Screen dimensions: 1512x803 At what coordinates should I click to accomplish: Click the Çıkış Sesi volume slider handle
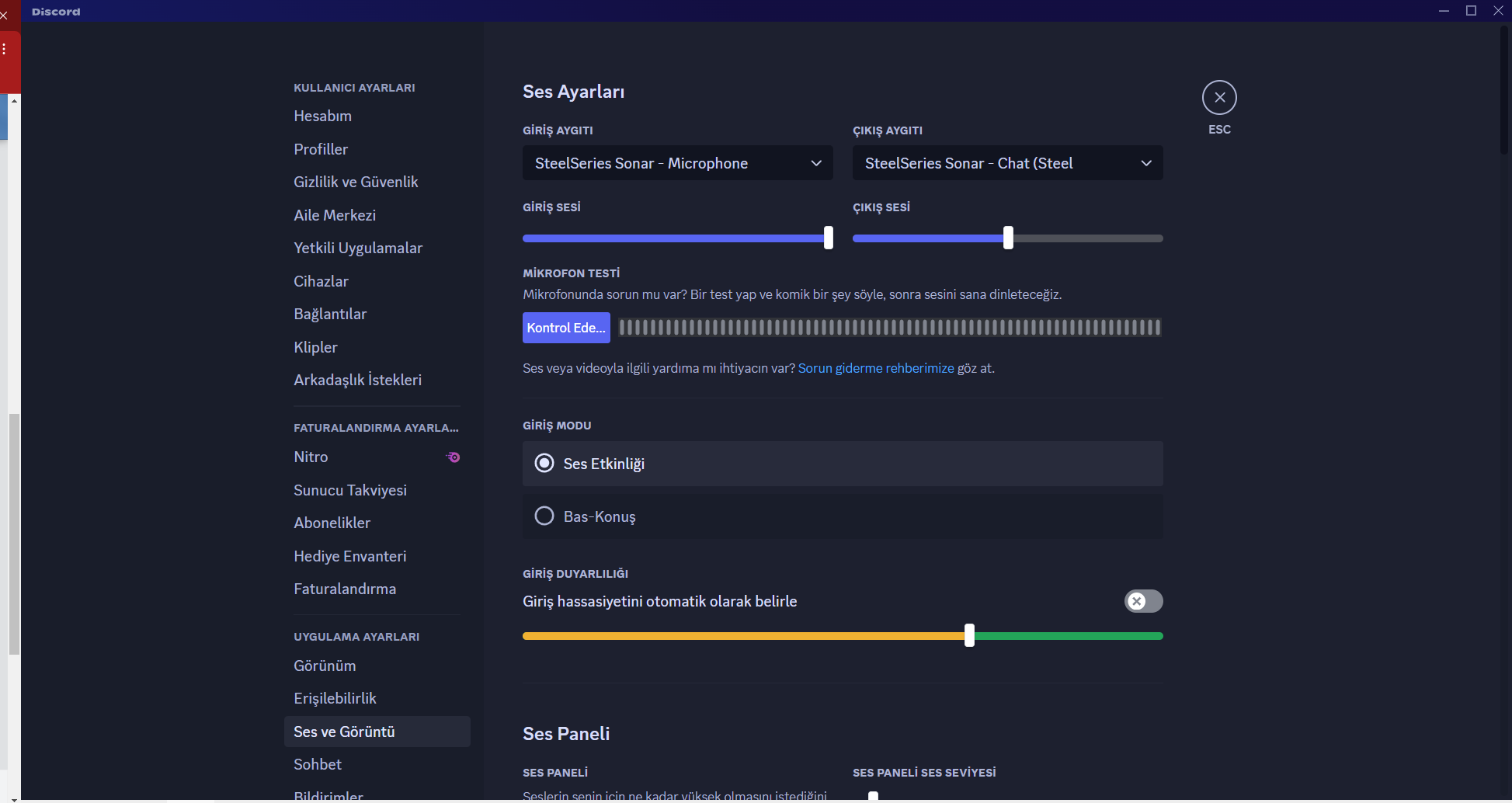pos(1008,238)
